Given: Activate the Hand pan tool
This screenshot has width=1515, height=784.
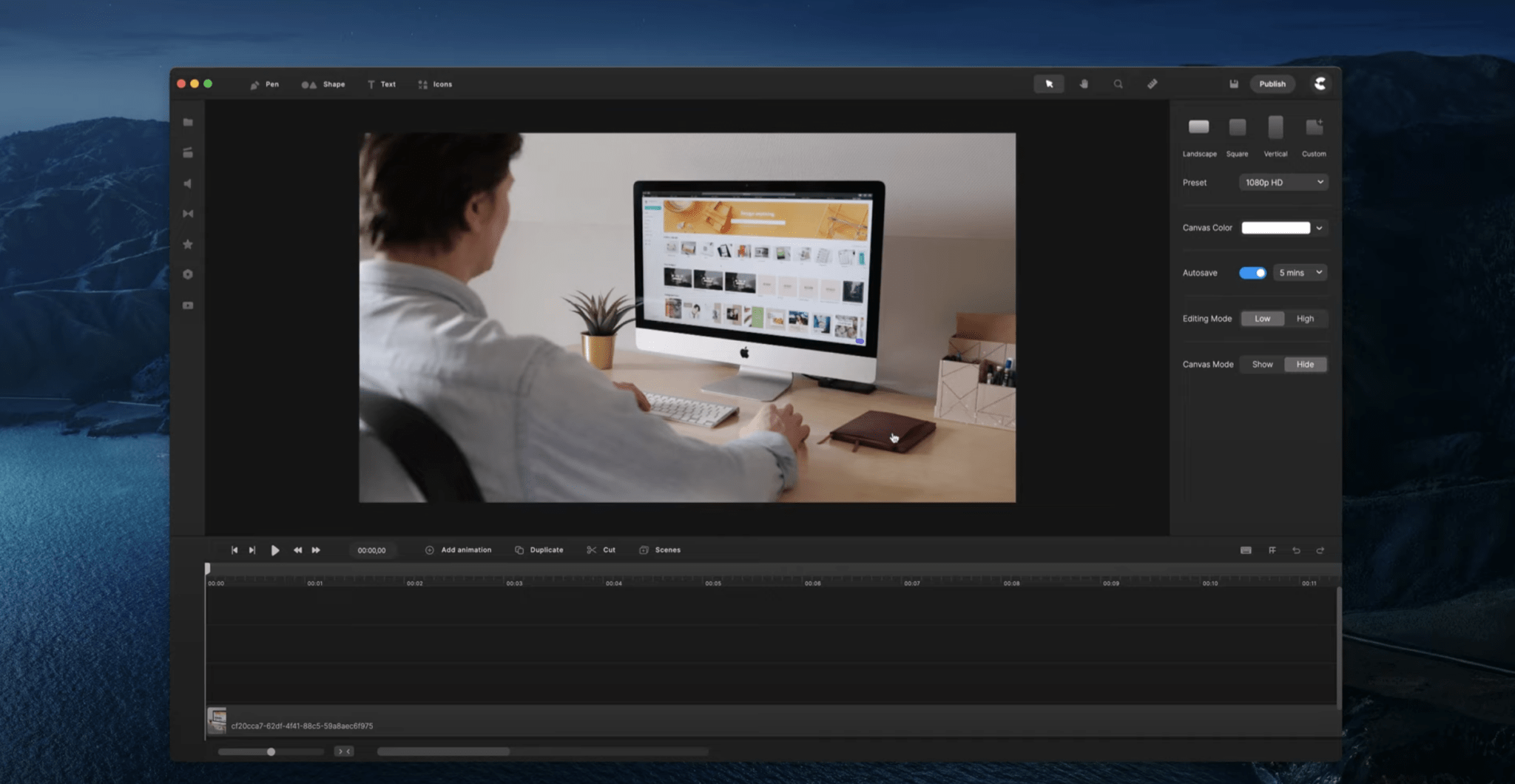Looking at the screenshot, I should [1084, 84].
